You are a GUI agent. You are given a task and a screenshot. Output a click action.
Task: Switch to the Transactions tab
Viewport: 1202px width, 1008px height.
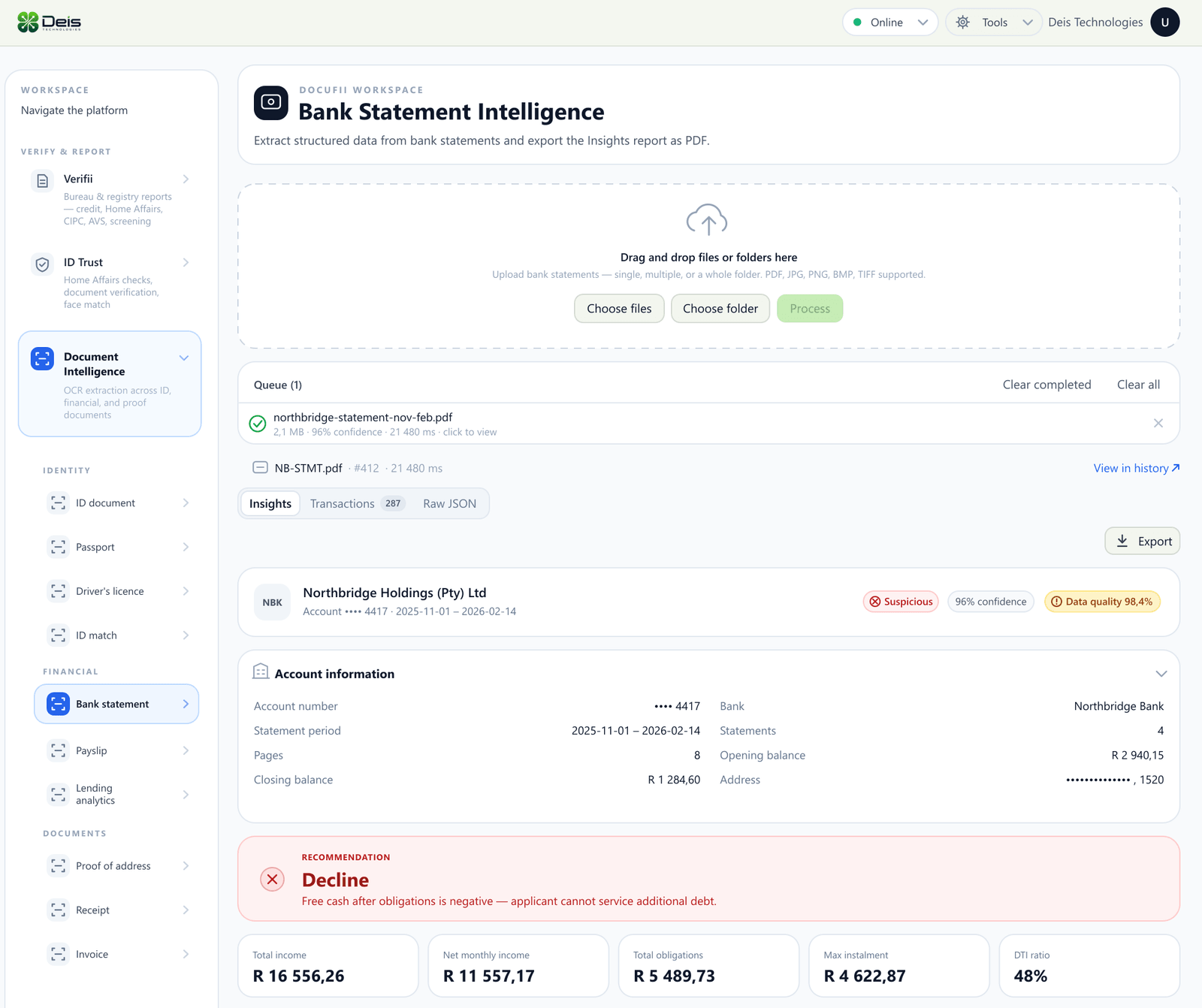[357, 503]
